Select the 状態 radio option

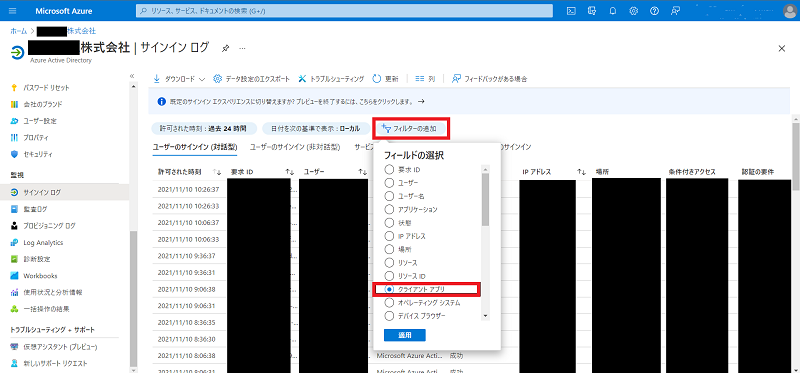pos(389,222)
